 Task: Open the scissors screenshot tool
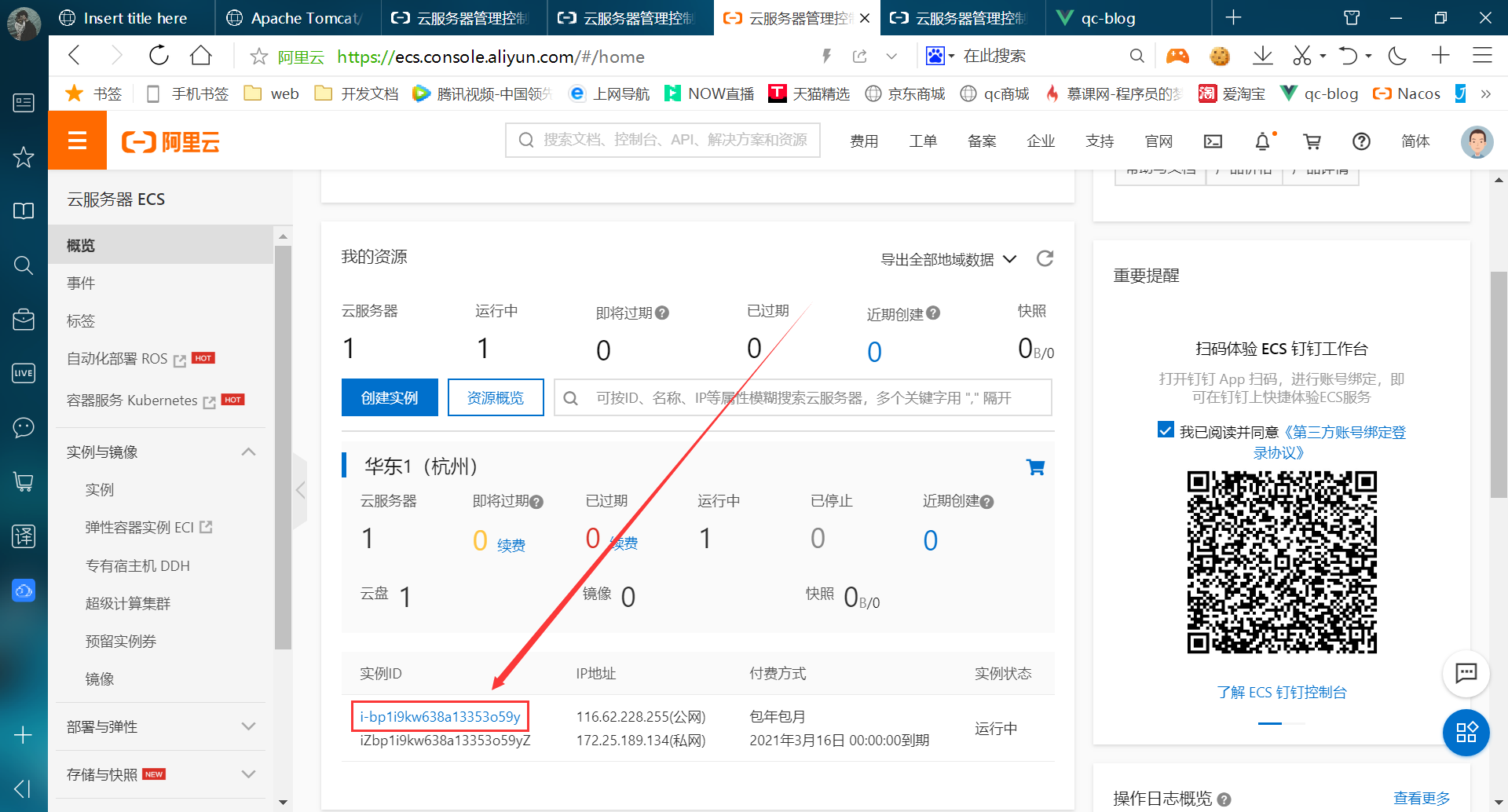(x=1302, y=56)
